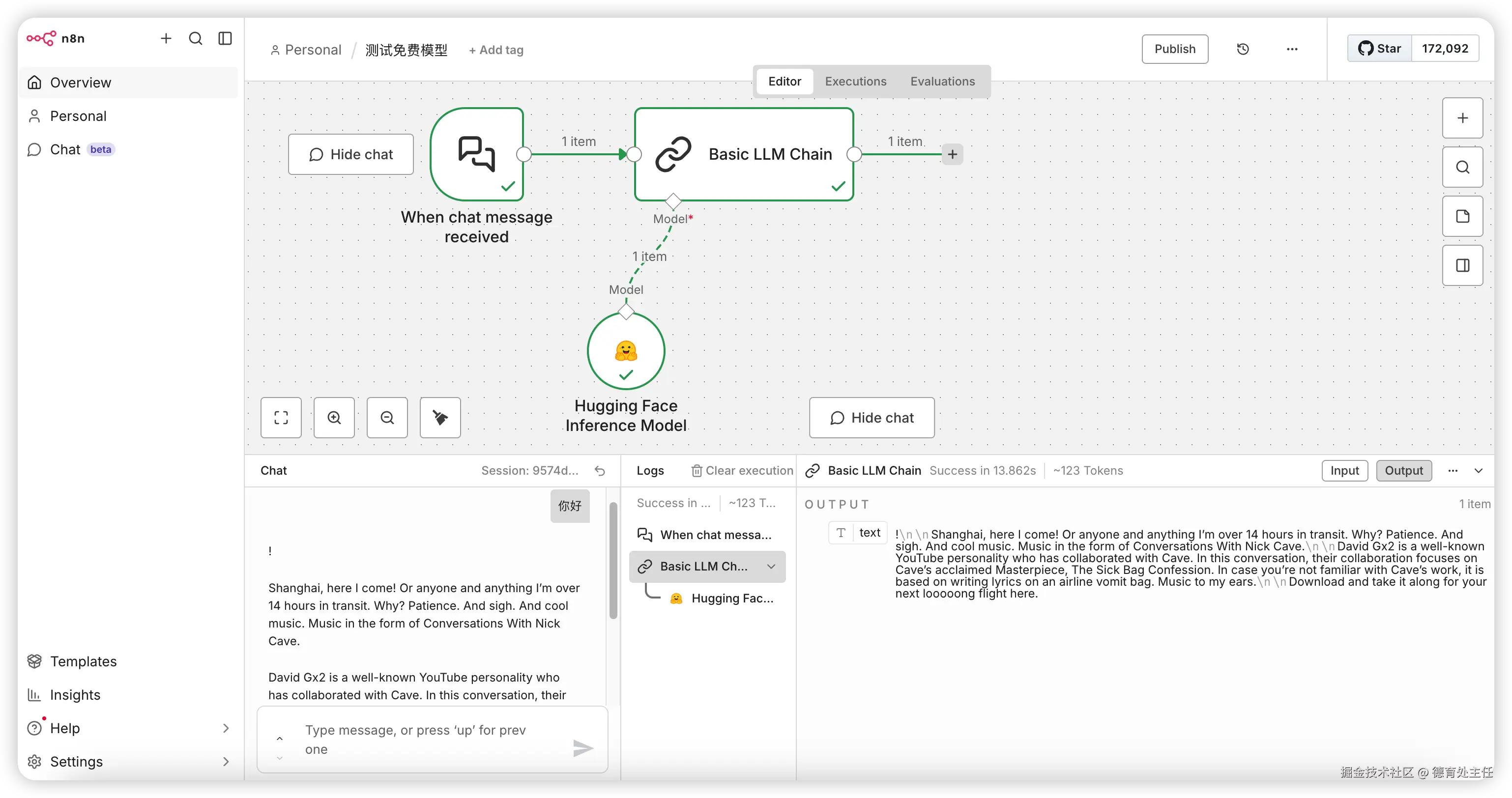Image resolution: width=1512 pixels, height=798 pixels.
Task: Add a sticky note from the right toolbar
Action: pos(1462,217)
